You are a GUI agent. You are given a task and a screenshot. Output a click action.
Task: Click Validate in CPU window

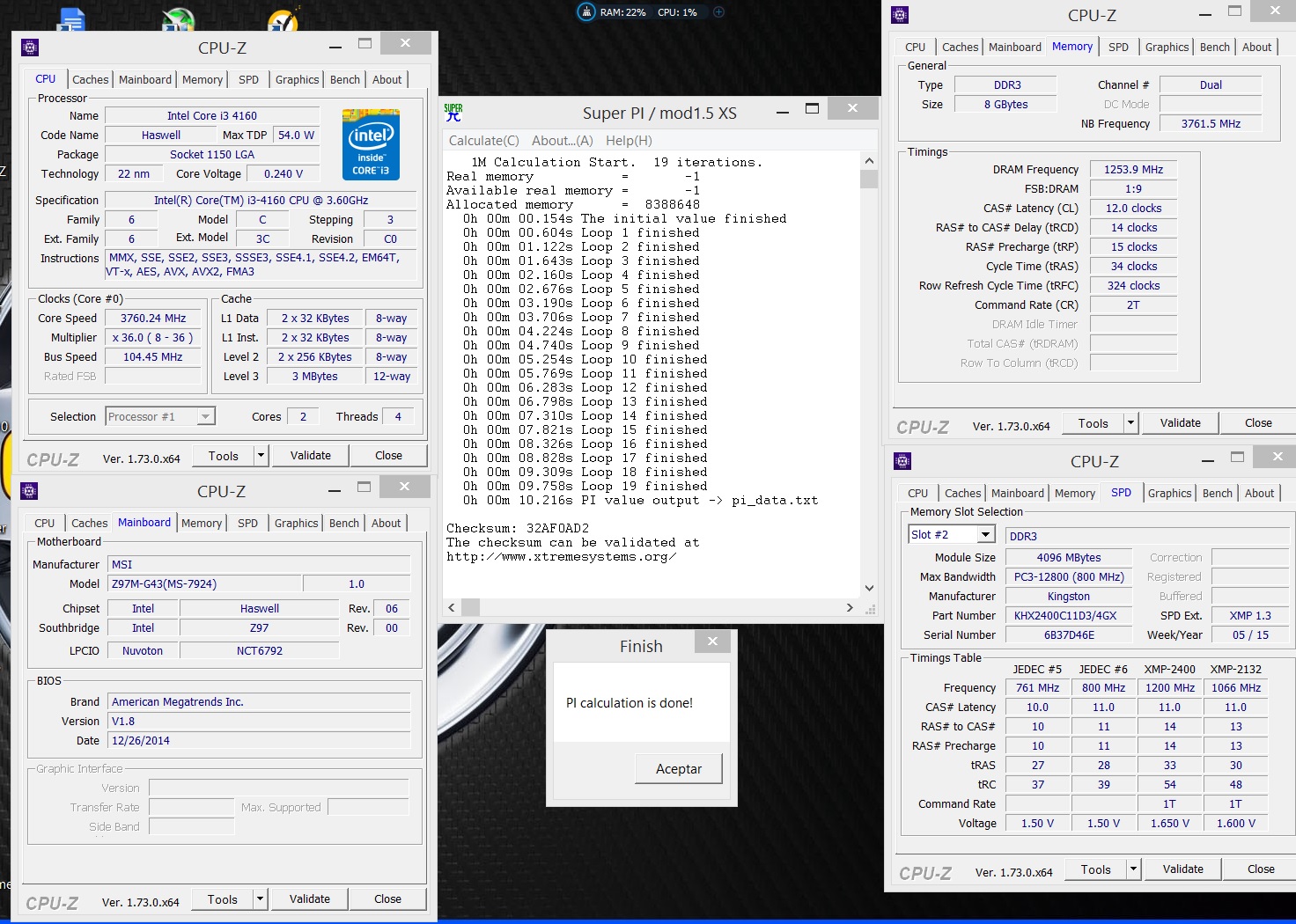tap(311, 456)
